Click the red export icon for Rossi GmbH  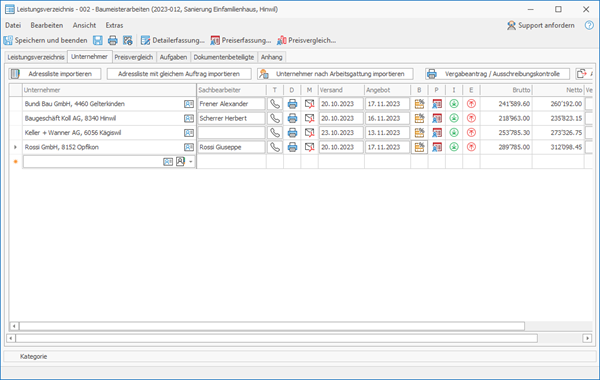coord(471,147)
